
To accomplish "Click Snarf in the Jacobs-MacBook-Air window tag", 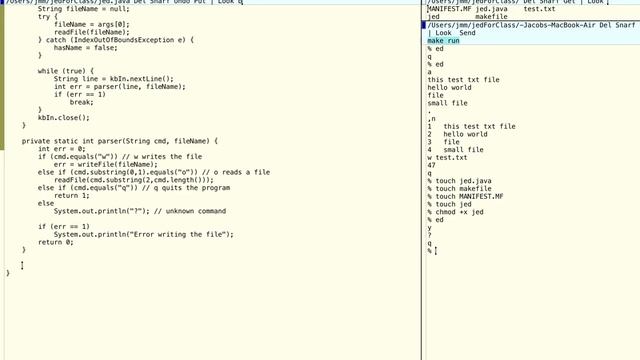I will pos(625,25).
